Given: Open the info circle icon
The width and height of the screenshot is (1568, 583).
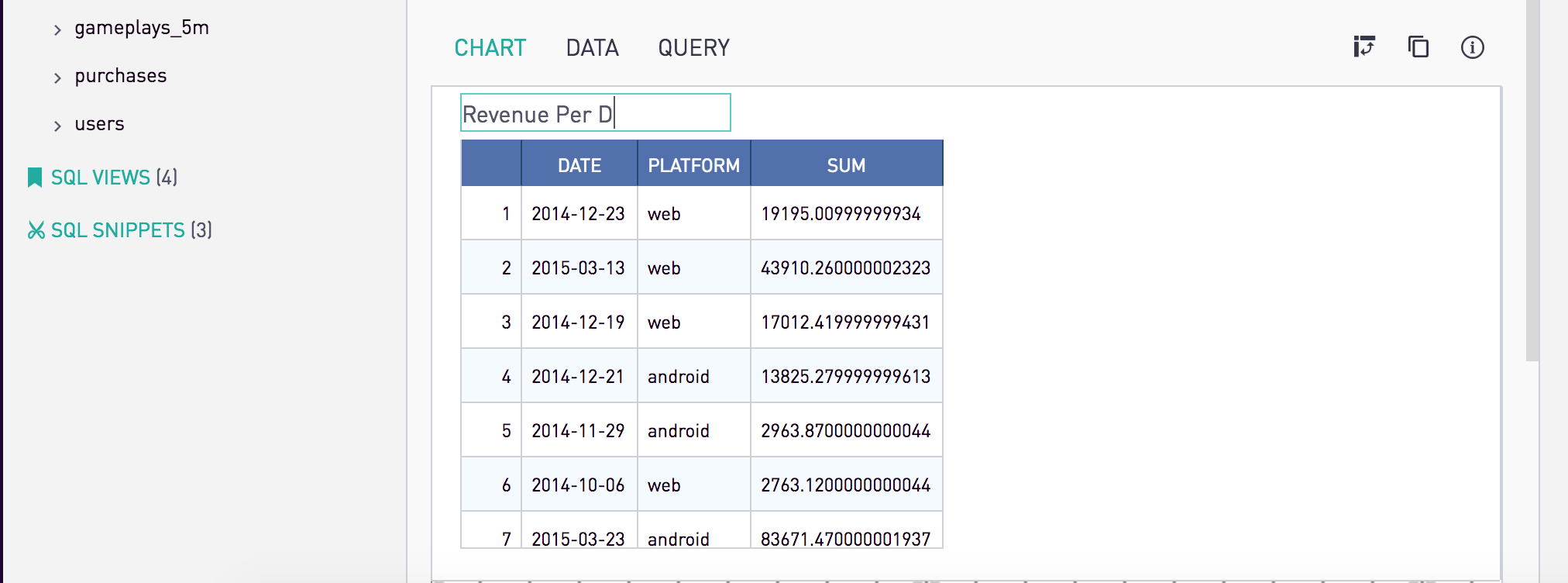Looking at the screenshot, I should tap(1473, 47).
